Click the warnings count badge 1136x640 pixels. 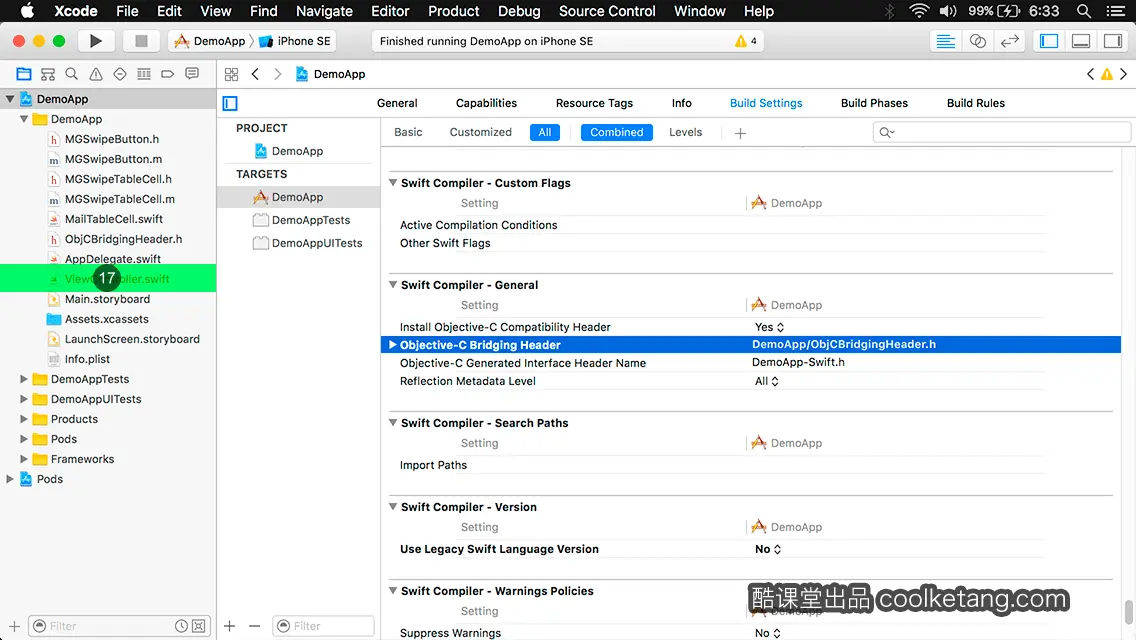pos(746,41)
